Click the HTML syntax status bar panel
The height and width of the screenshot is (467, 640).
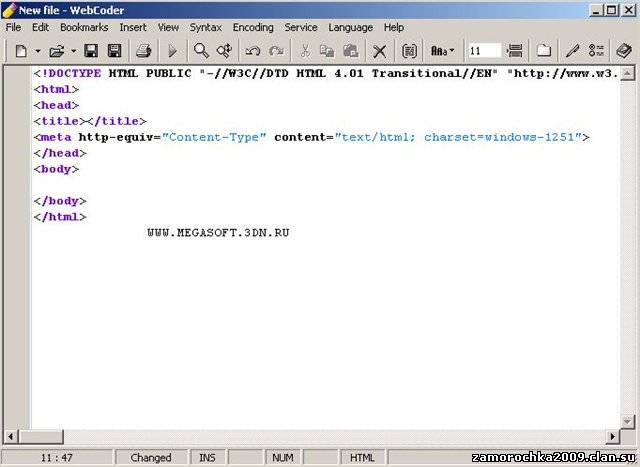pyautogui.click(x=361, y=458)
